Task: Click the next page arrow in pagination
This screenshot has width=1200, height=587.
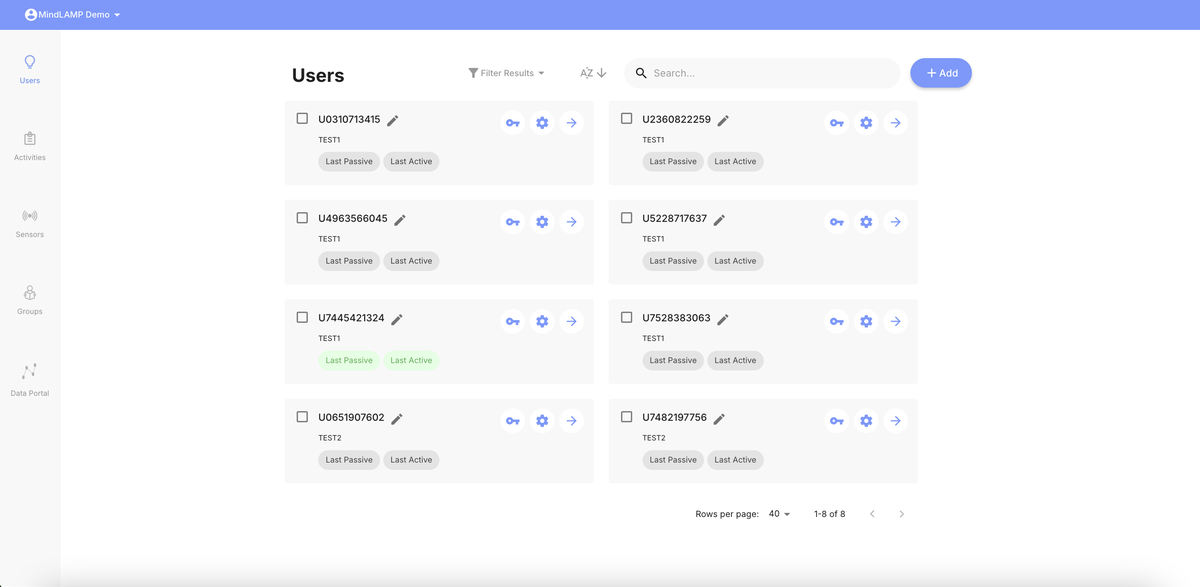Action: (901, 513)
